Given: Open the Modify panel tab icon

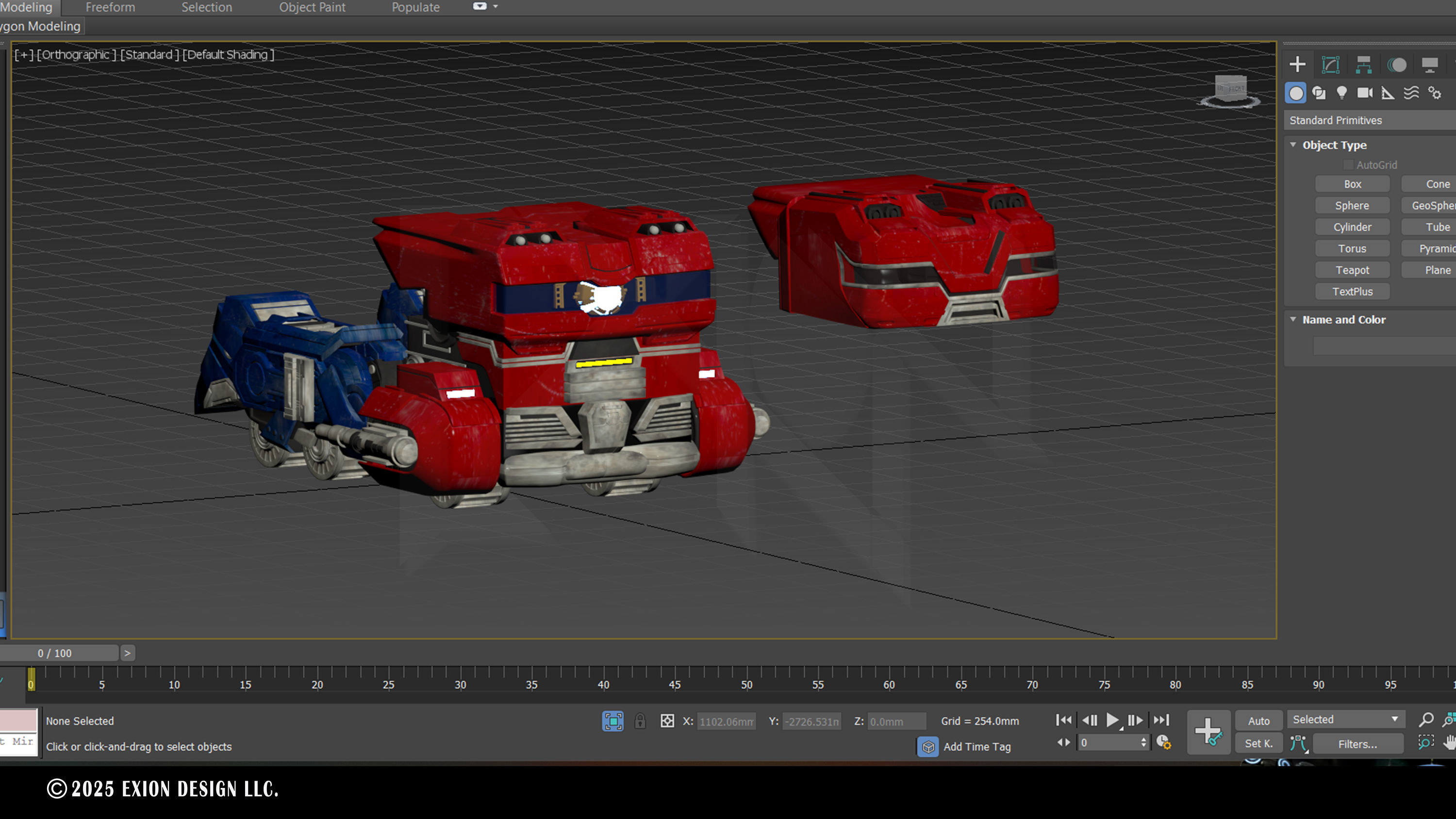Looking at the screenshot, I should coord(1330,65).
